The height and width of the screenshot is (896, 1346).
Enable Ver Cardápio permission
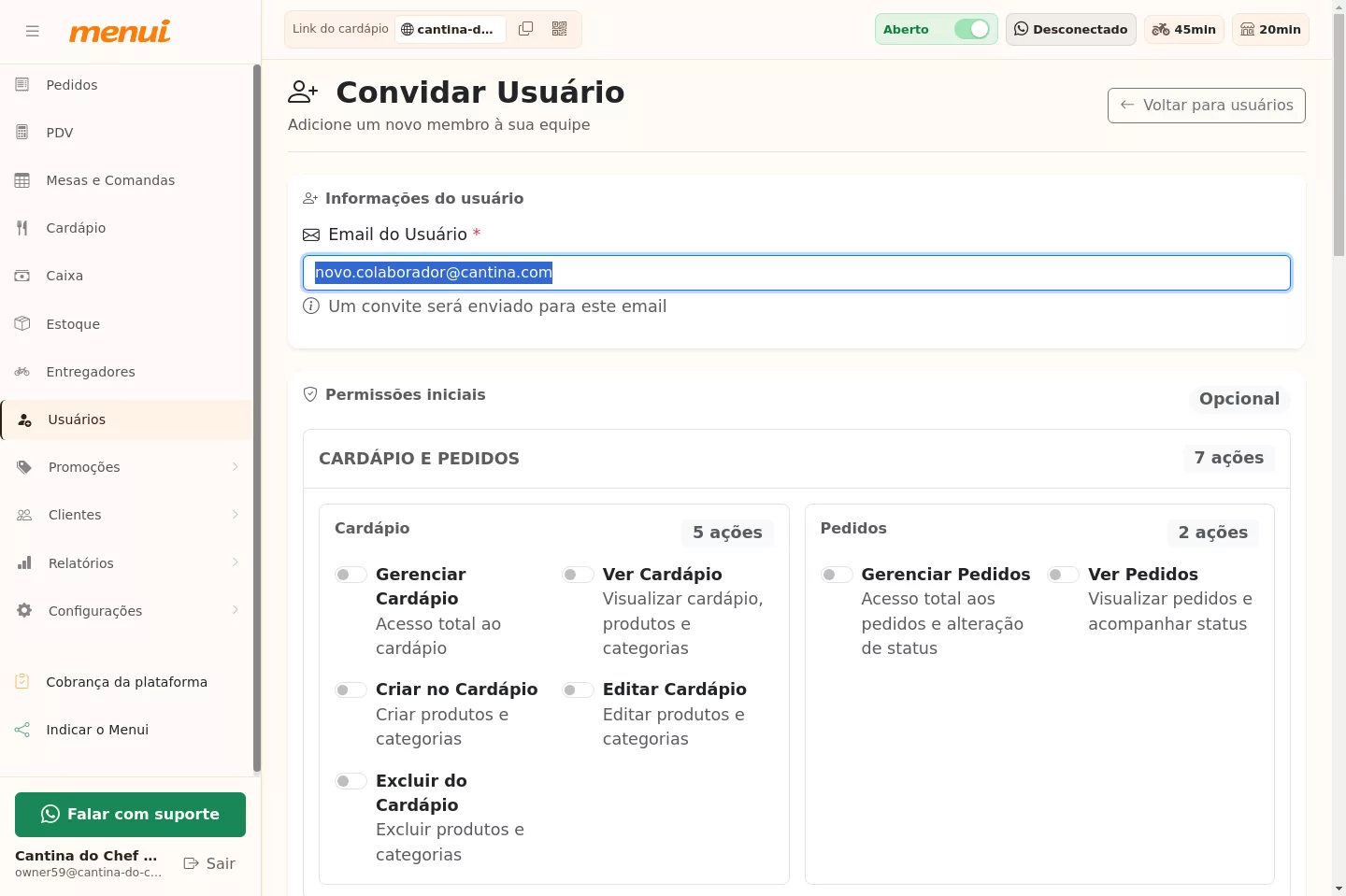point(578,575)
